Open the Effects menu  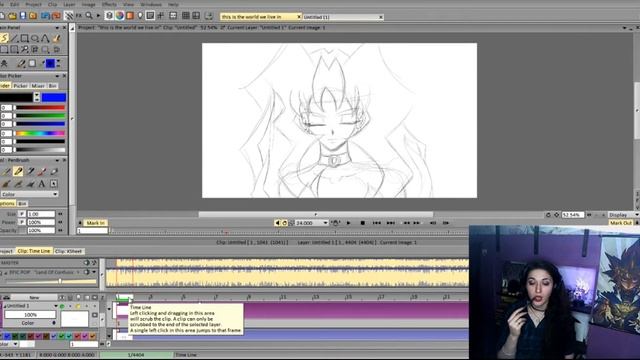[109, 4]
